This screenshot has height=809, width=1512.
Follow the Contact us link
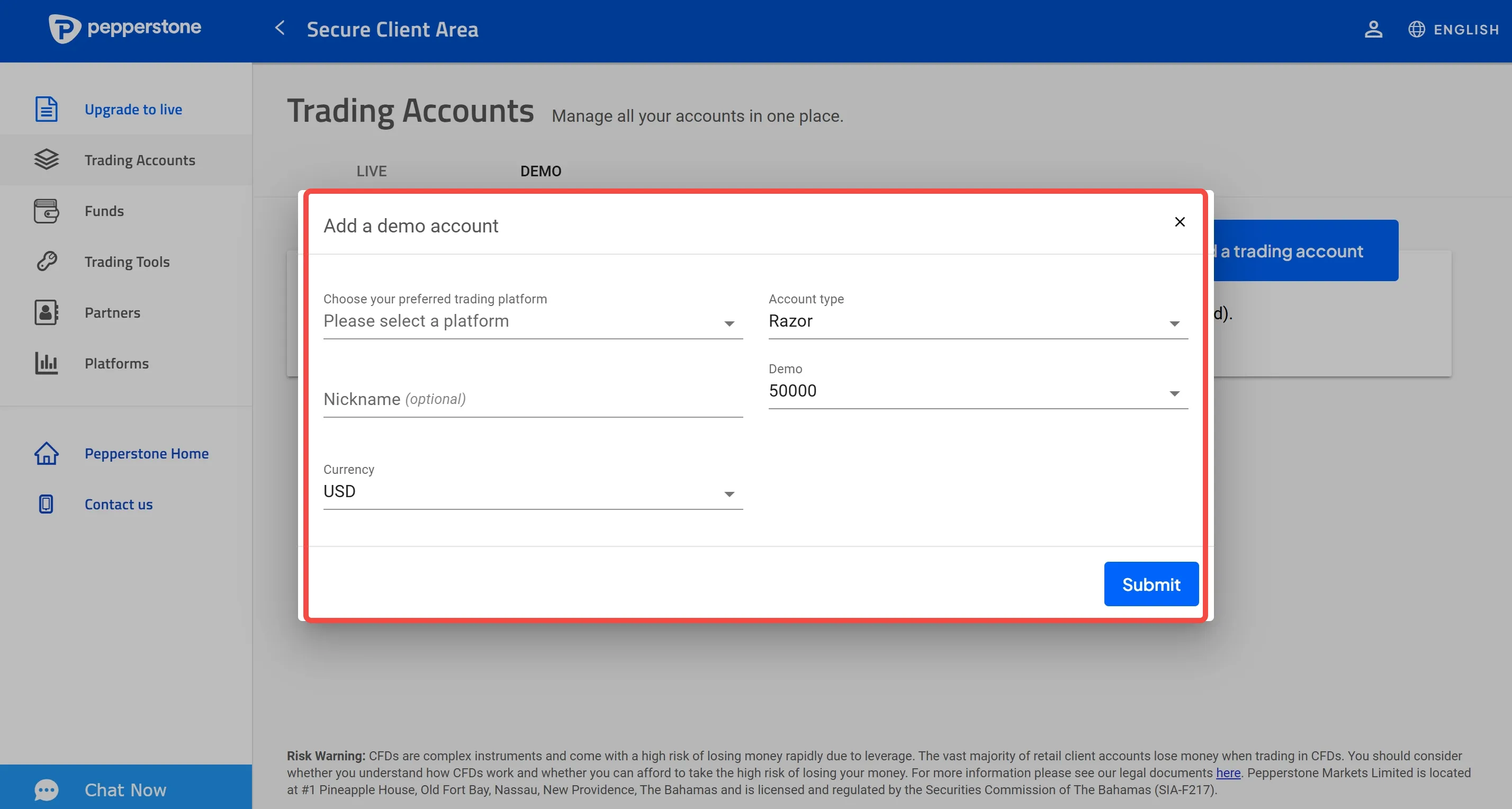click(118, 504)
